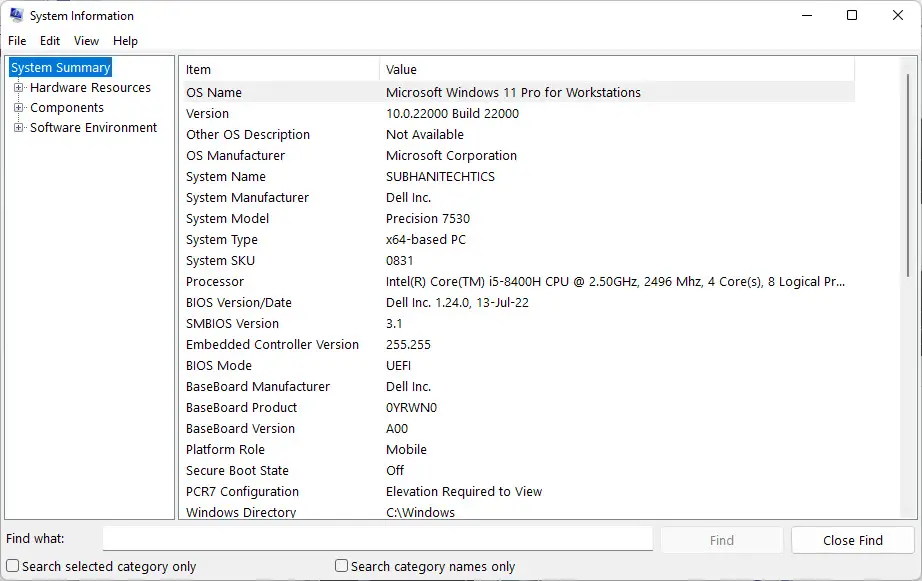
Task: Select Secure Boot State row label
Action: coord(238,470)
